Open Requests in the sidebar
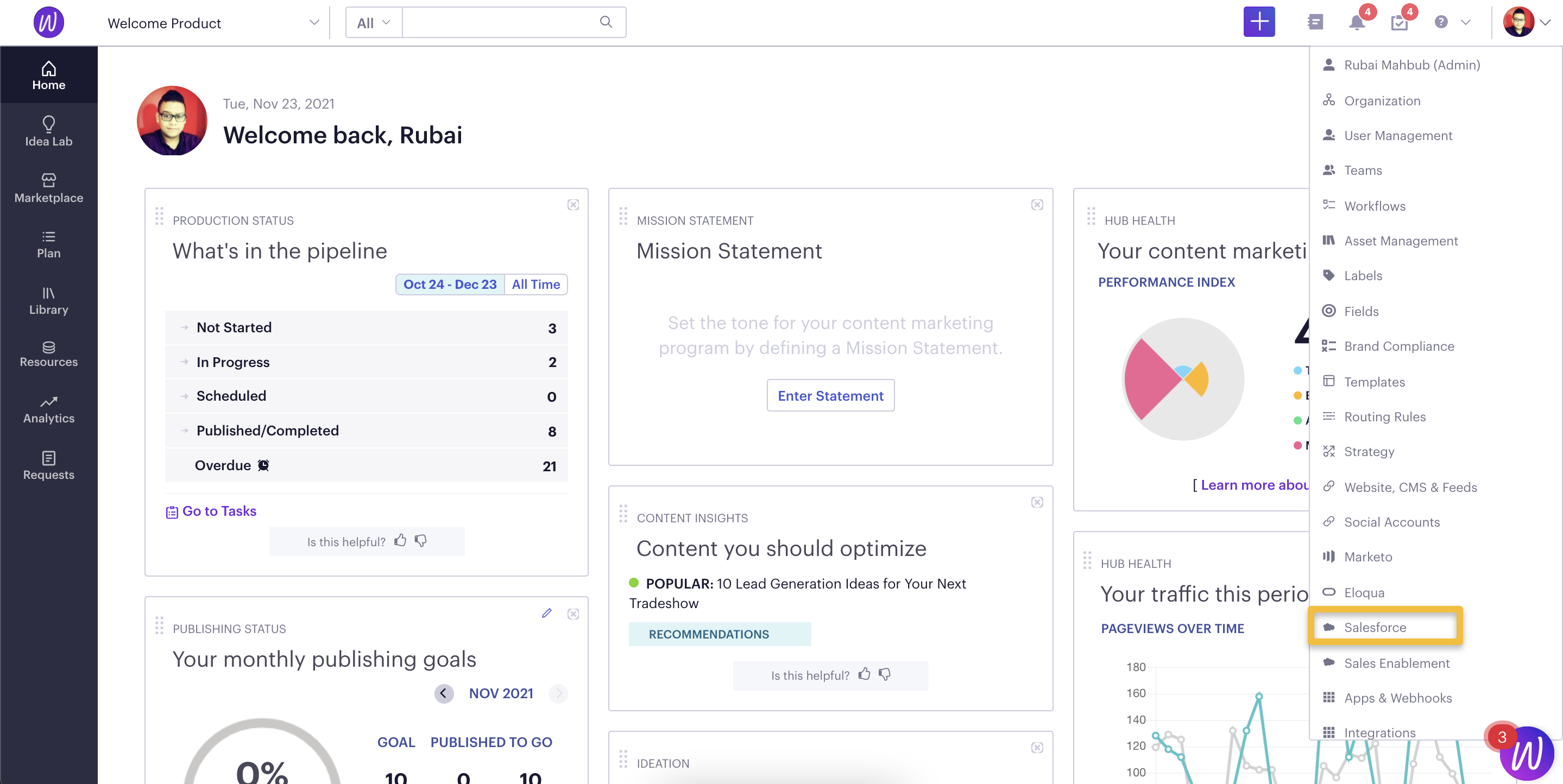 coord(48,466)
